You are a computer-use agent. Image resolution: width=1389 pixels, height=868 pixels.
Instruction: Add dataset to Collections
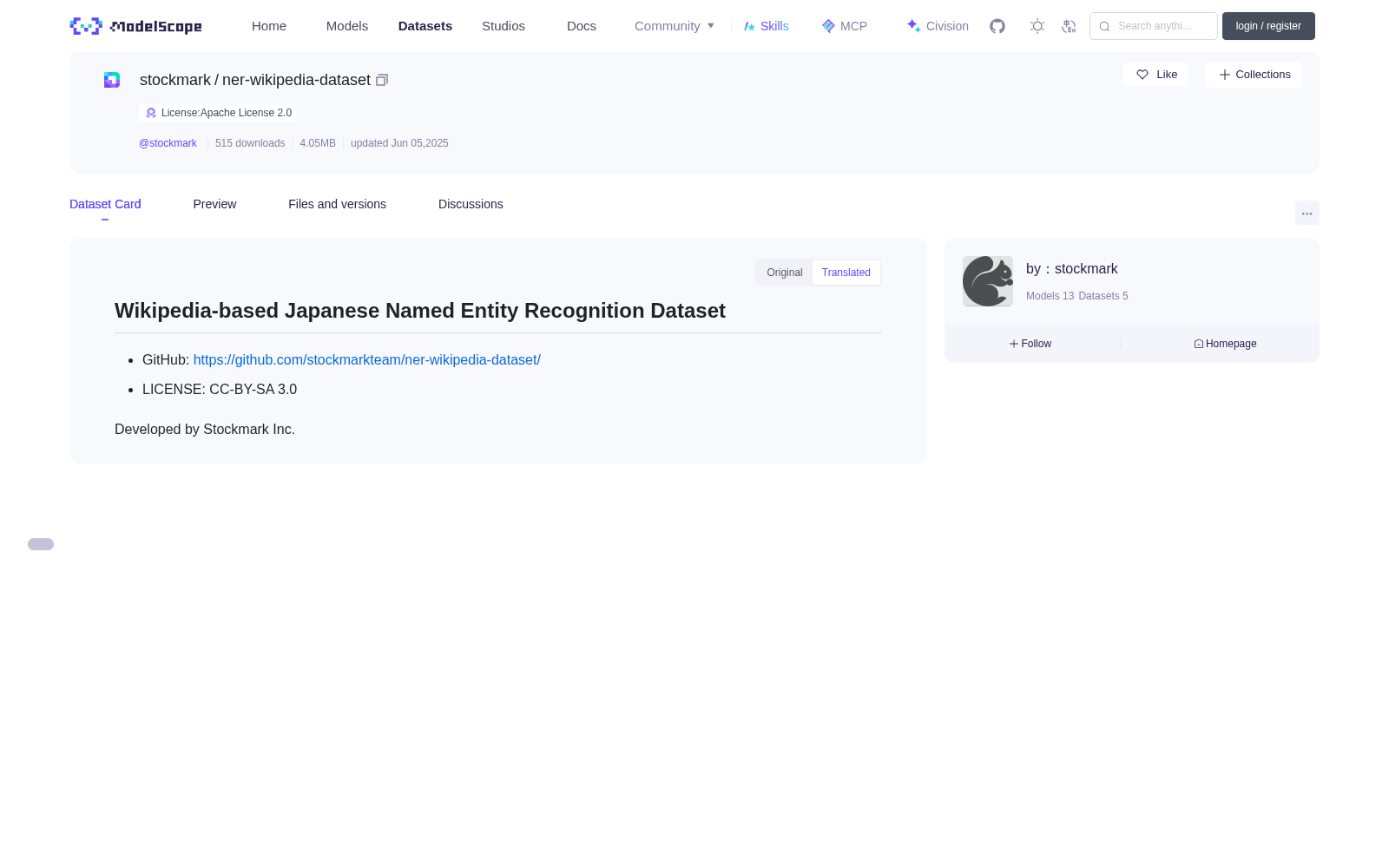[1254, 75]
